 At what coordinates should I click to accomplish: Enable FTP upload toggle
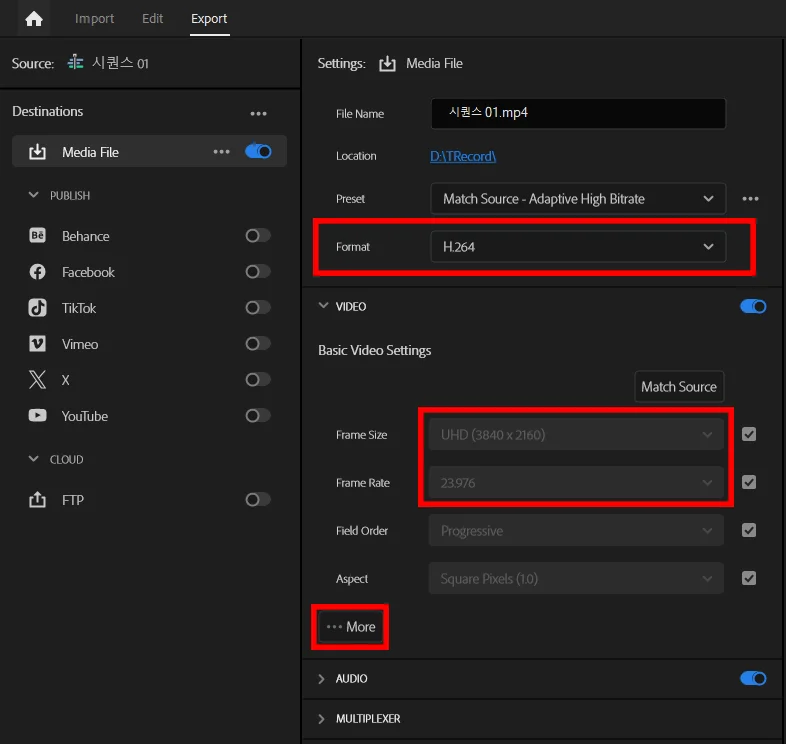pyautogui.click(x=258, y=499)
